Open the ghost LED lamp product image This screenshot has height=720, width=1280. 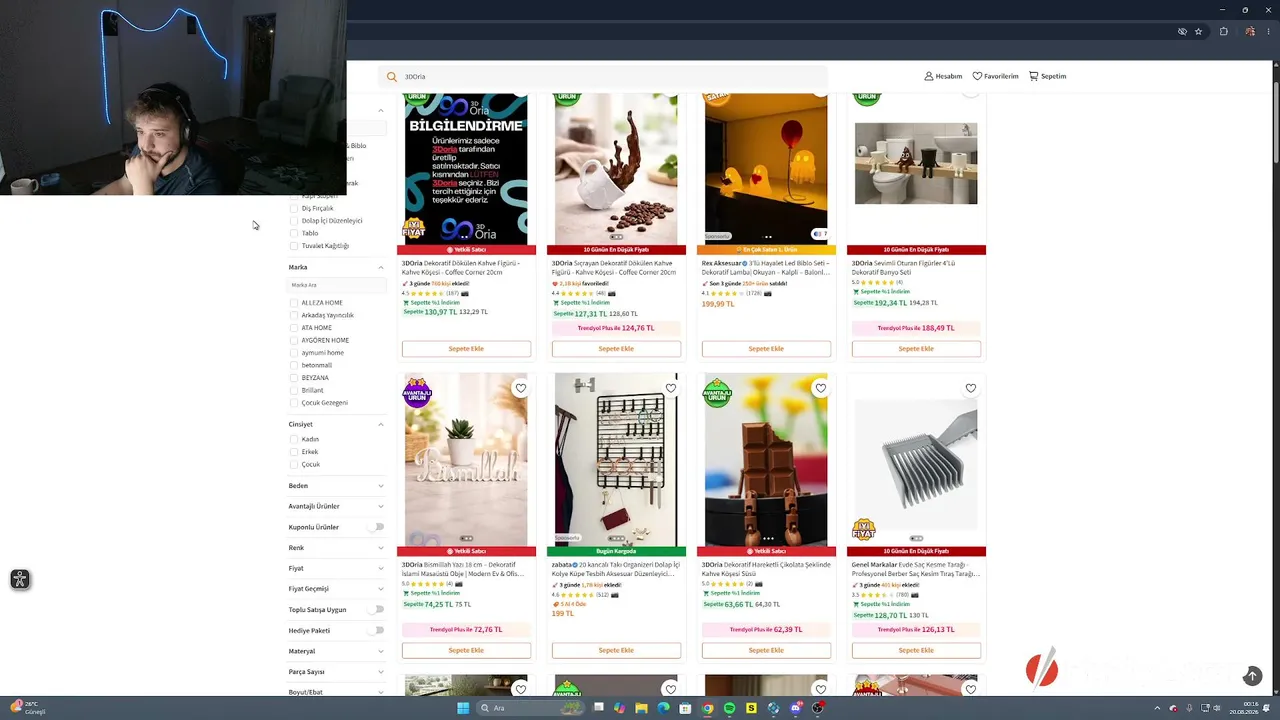click(766, 169)
